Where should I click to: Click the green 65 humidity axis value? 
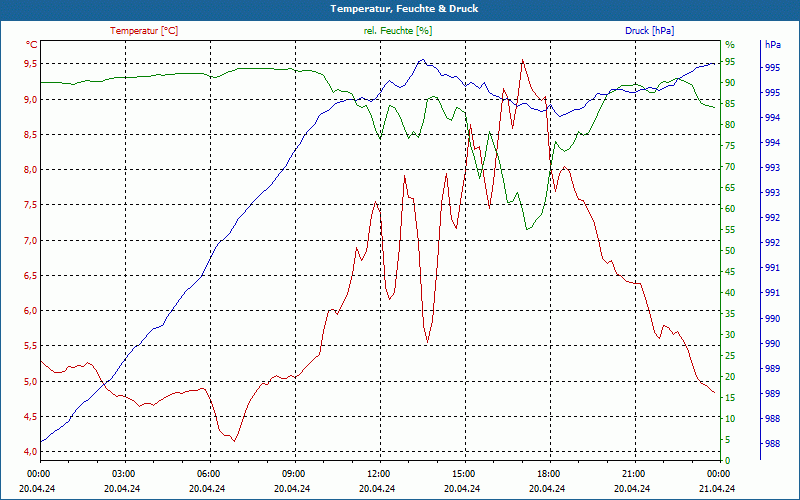coord(730,188)
